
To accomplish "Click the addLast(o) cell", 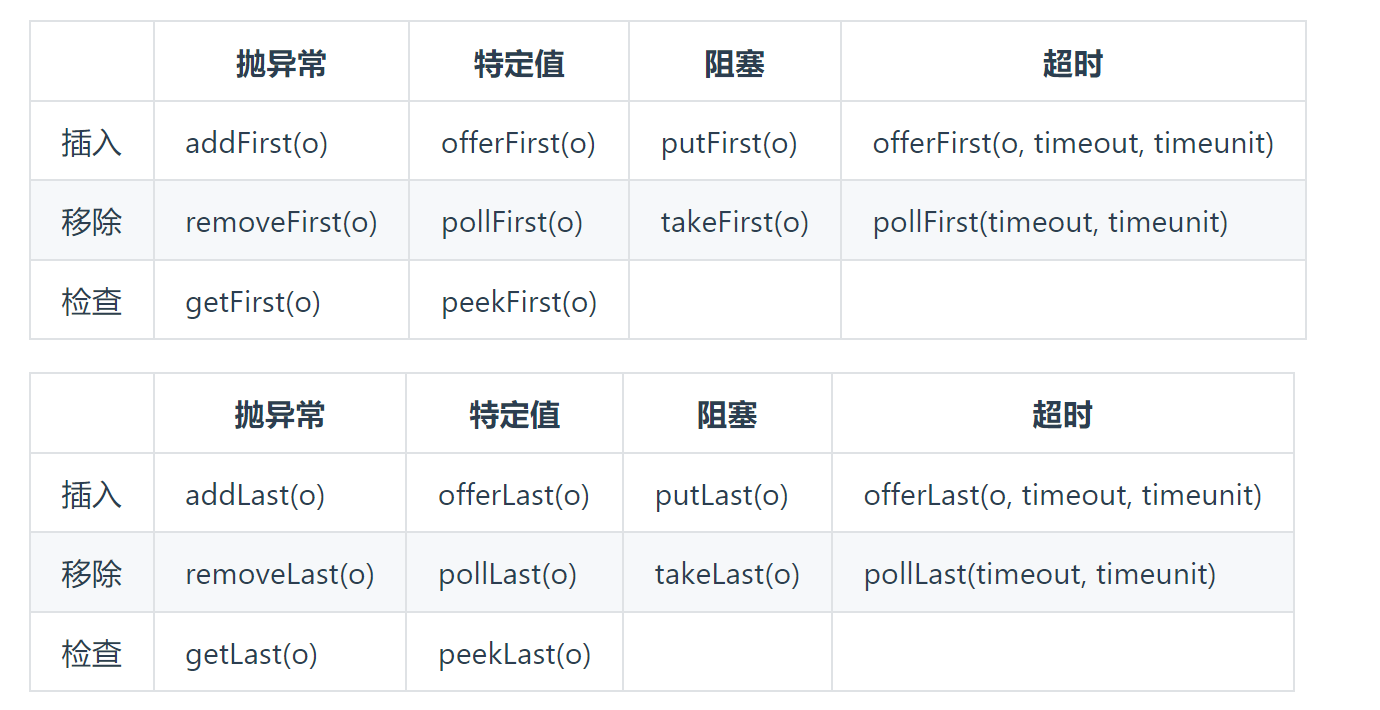I will tap(255, 495).
